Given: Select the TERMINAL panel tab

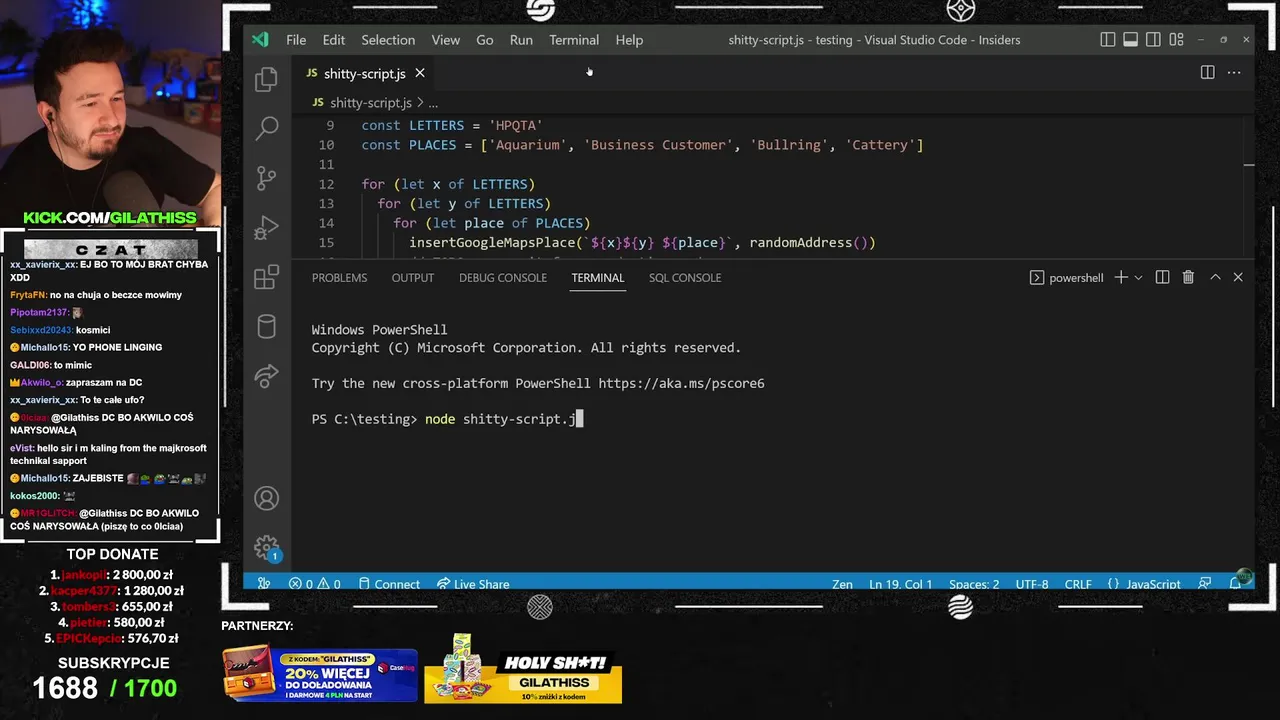Looking at the screenshot, I should pos(598,278).
